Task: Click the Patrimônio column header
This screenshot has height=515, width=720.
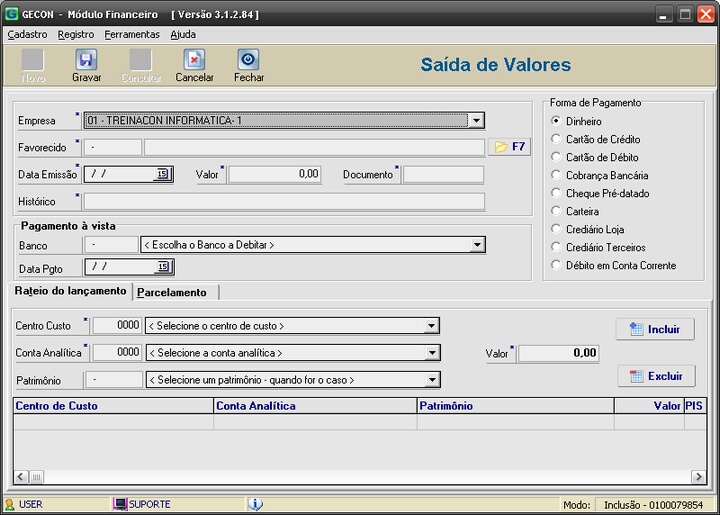Action: click(516, 406)
